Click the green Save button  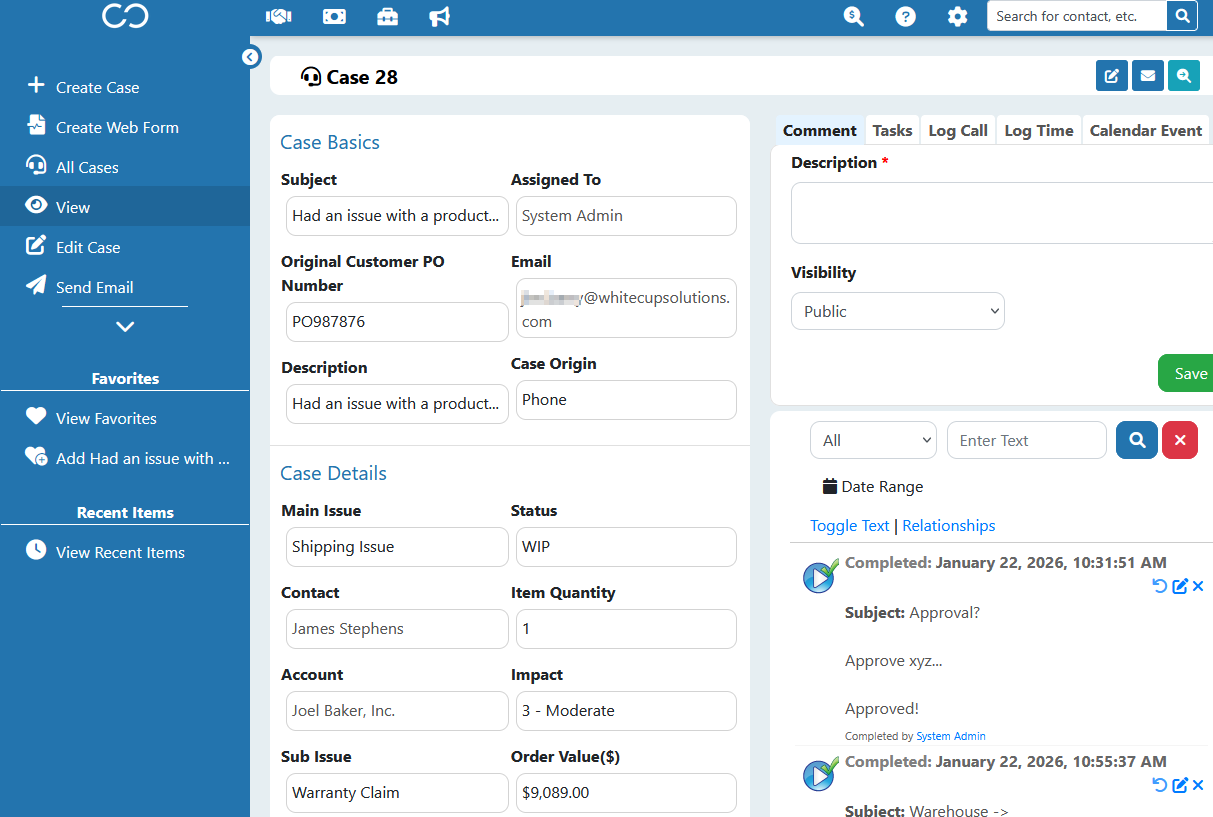[1187, 373]
